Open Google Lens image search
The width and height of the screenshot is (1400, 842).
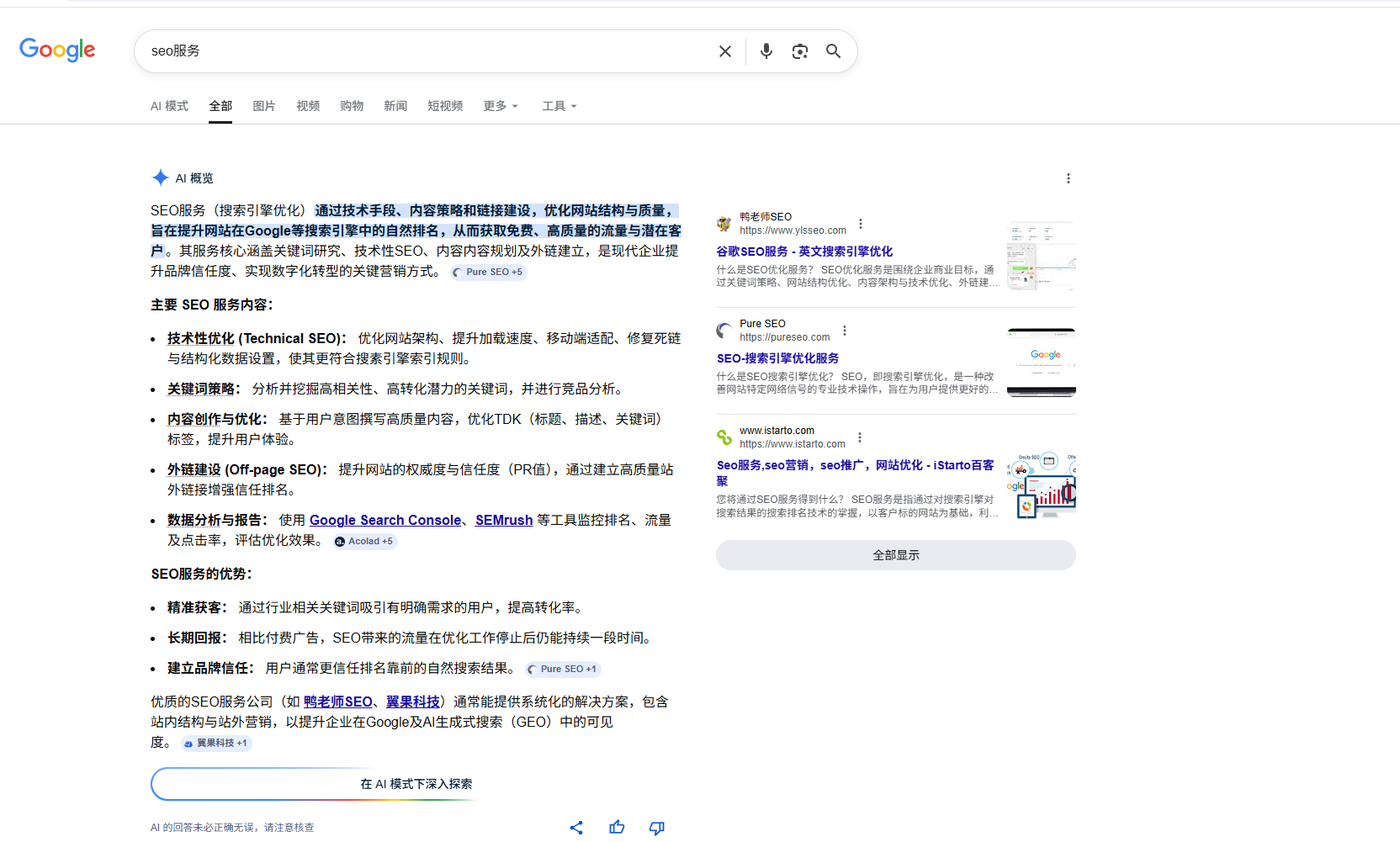click(799, 51)
